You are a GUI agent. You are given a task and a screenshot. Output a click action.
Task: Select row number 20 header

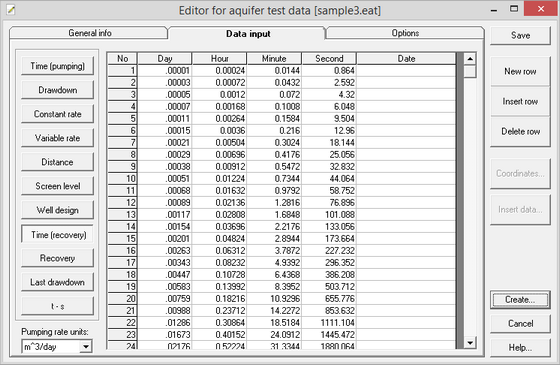pyautogui.click(x=122, y=299)
